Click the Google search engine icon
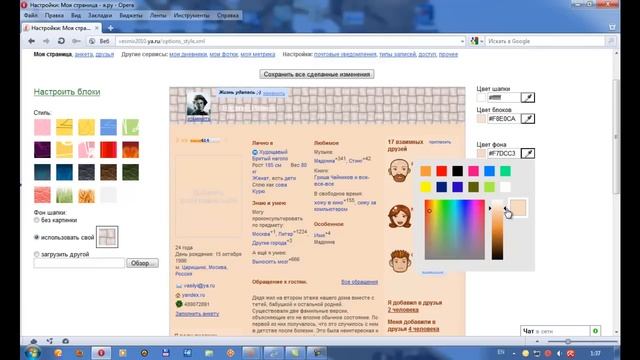The width and height of the screenshot is (640, 360). click(474, 41)
